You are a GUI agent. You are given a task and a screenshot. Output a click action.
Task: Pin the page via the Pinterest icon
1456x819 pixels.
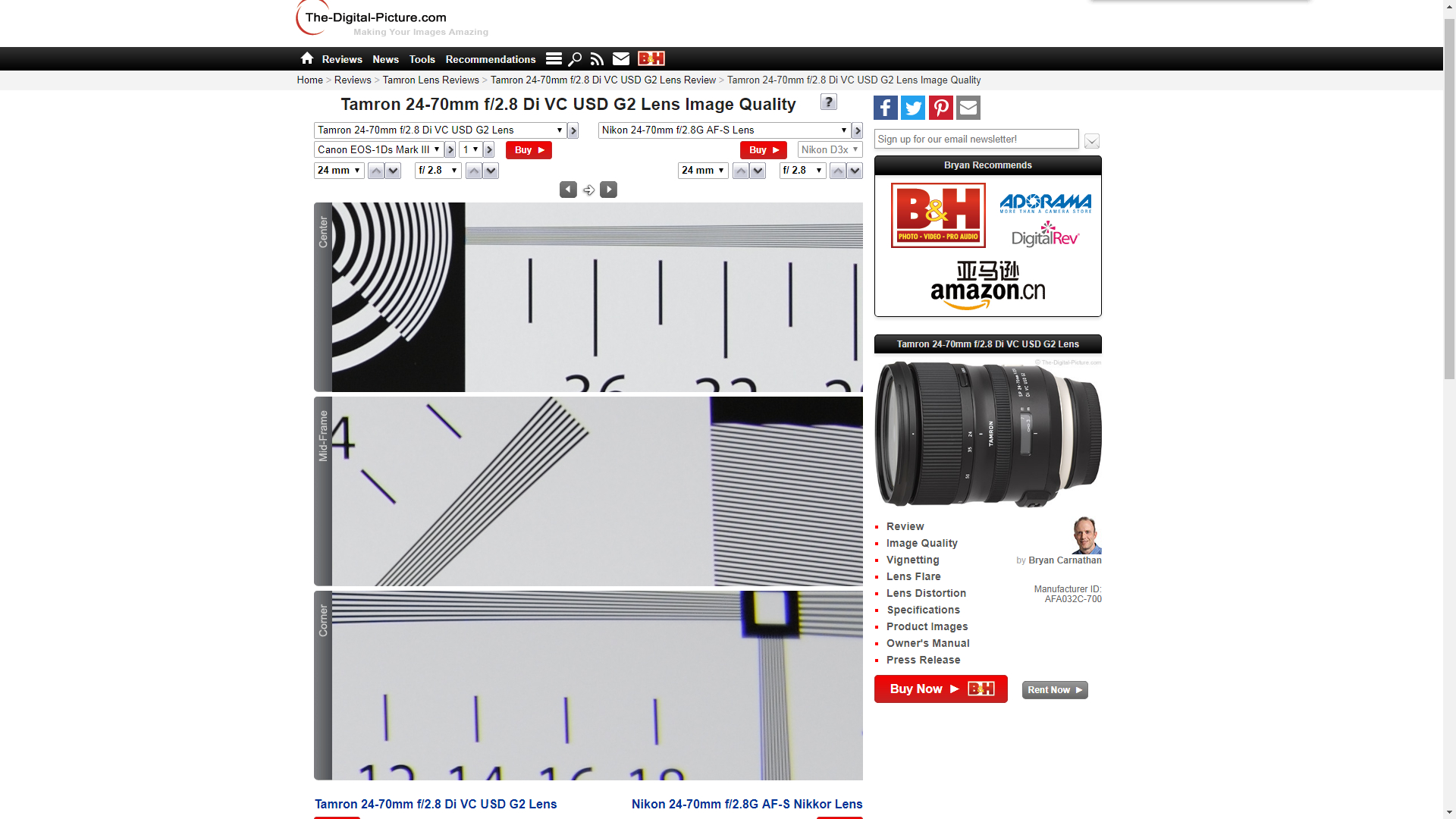pyautogui.click(x=941, y=108)
